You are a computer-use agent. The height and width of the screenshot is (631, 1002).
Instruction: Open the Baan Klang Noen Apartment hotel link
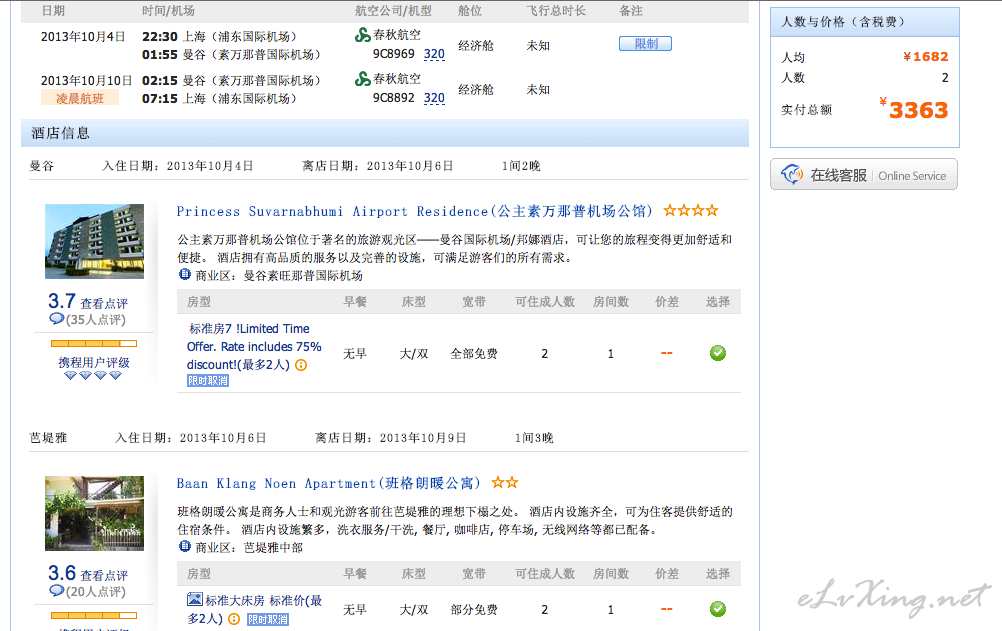(x=328, y=483)
